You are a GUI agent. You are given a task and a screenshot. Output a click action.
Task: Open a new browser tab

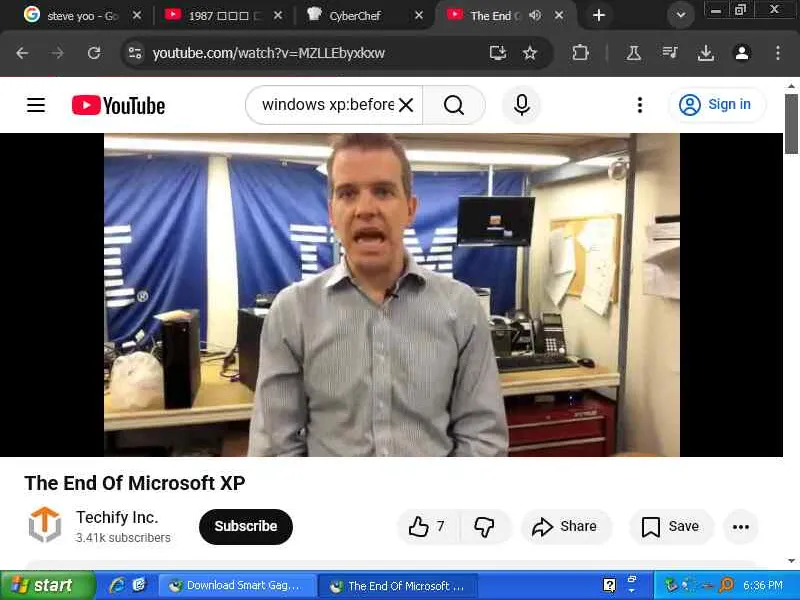[x=599, y=15]
